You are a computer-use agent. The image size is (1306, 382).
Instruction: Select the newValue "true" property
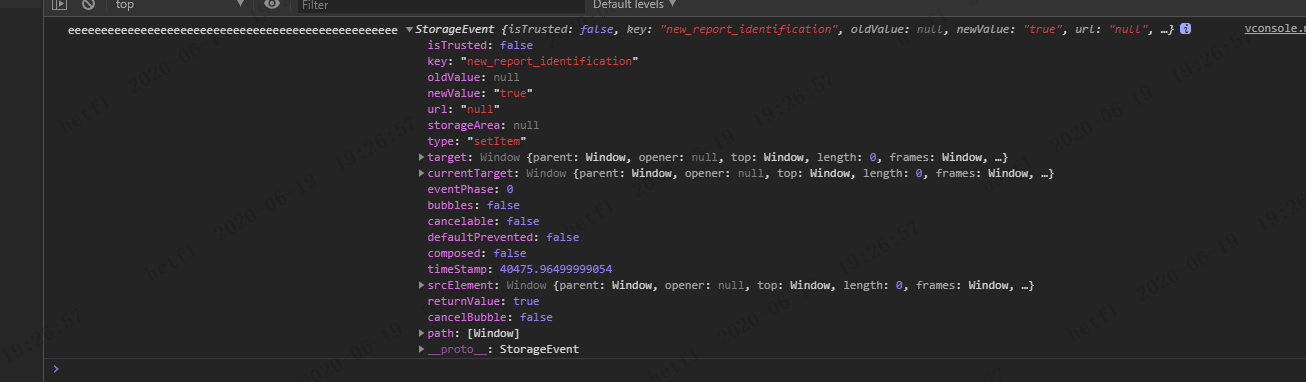click(x=479, y=94)
